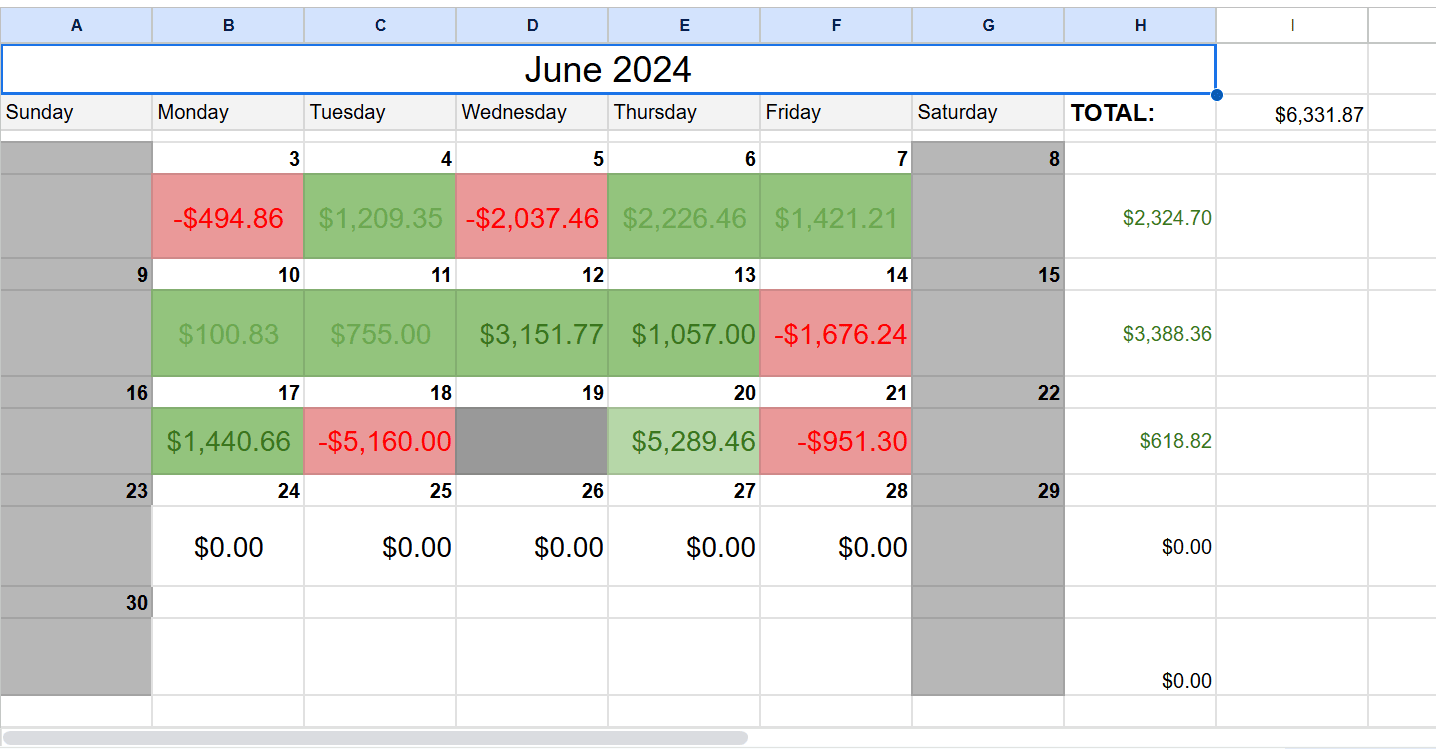Viewport: 1436px width, 749px height.
Task: Click the blue selection fill handle
Action: tap(1216, 95)
